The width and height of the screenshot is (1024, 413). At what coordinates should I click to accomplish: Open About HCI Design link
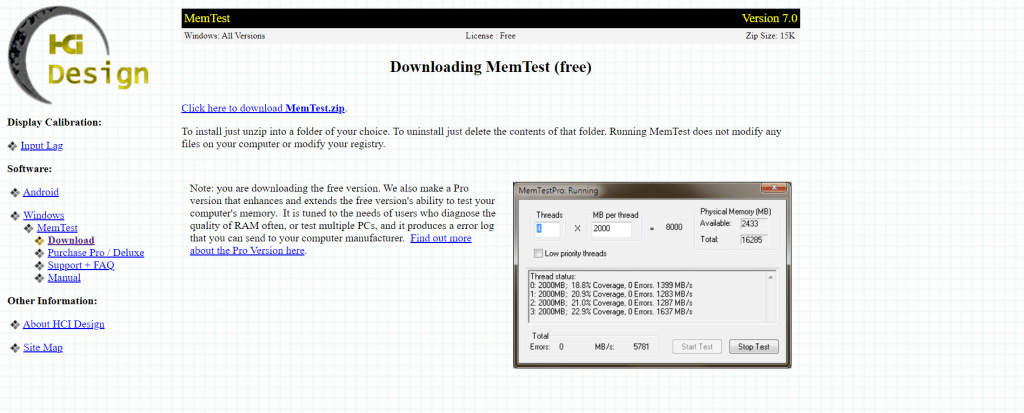point(63,324)
